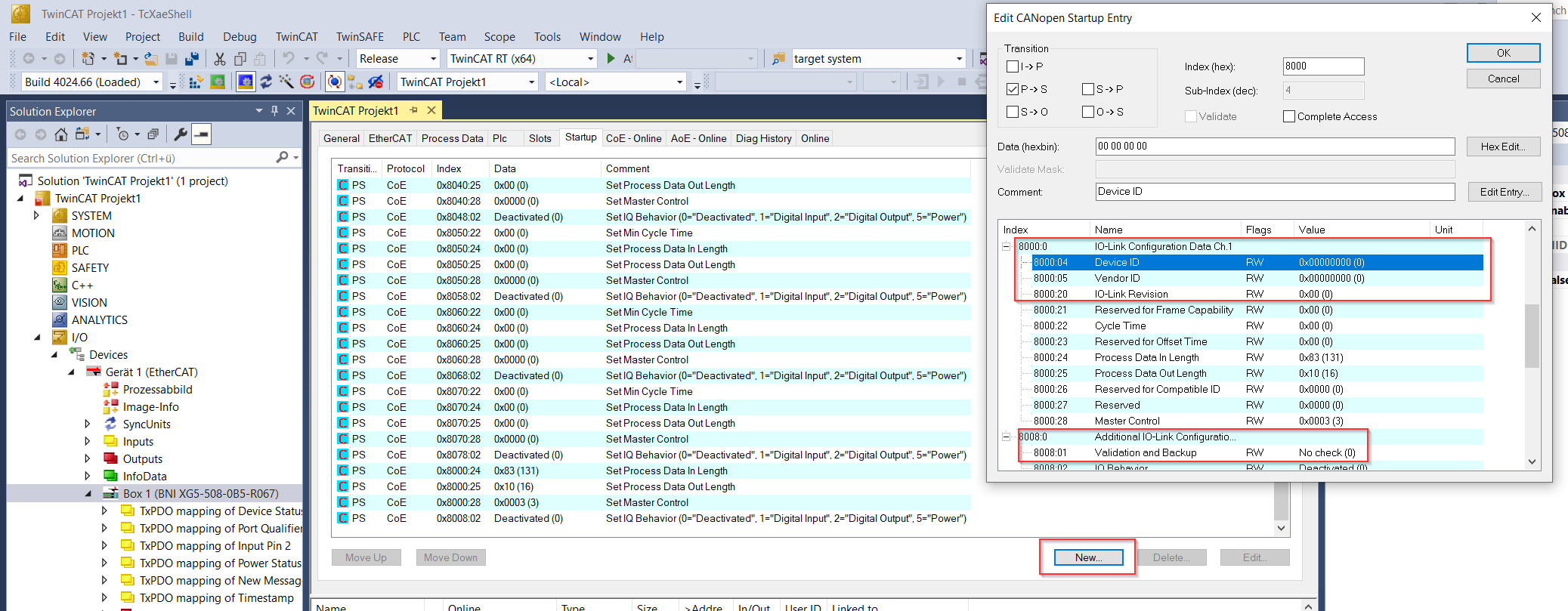This screenshot has width=1568, height=611.
Task: Click the Save All toolbar icon
Action: point(192,58)
